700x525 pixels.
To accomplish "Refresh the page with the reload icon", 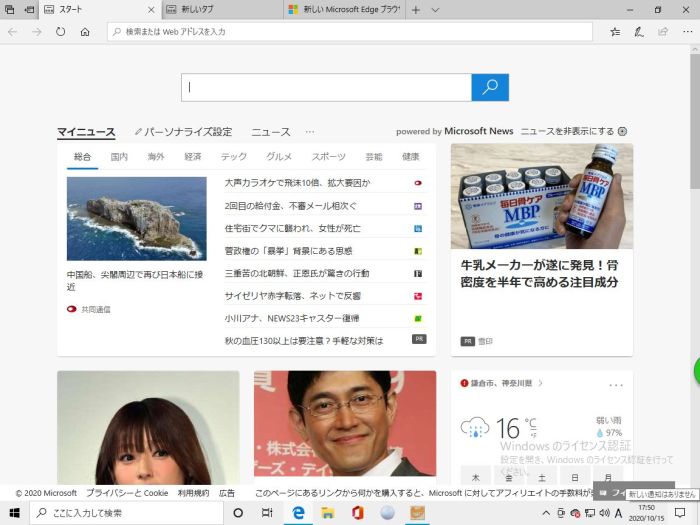I will point(61,32).
